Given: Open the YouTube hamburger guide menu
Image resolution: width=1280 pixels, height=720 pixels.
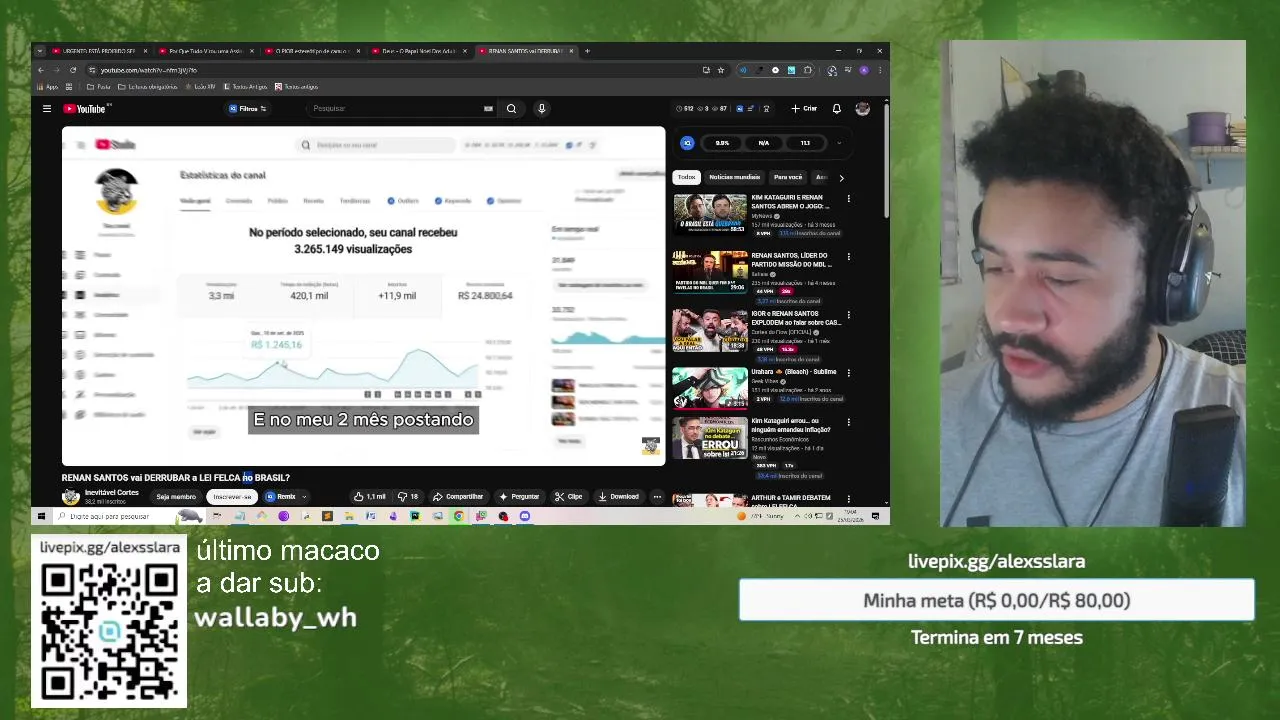Looking at the screenshot, I should (x=46, y=108).
